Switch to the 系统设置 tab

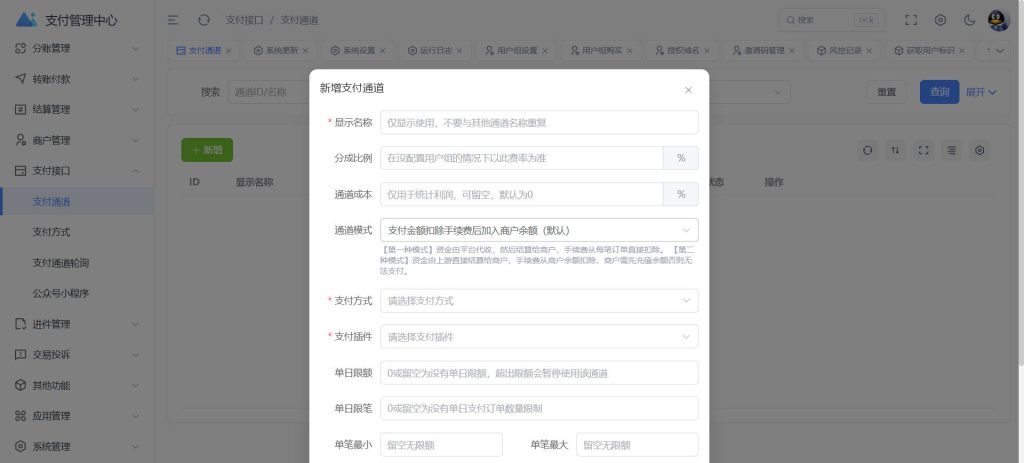click(x=359, y=50)
